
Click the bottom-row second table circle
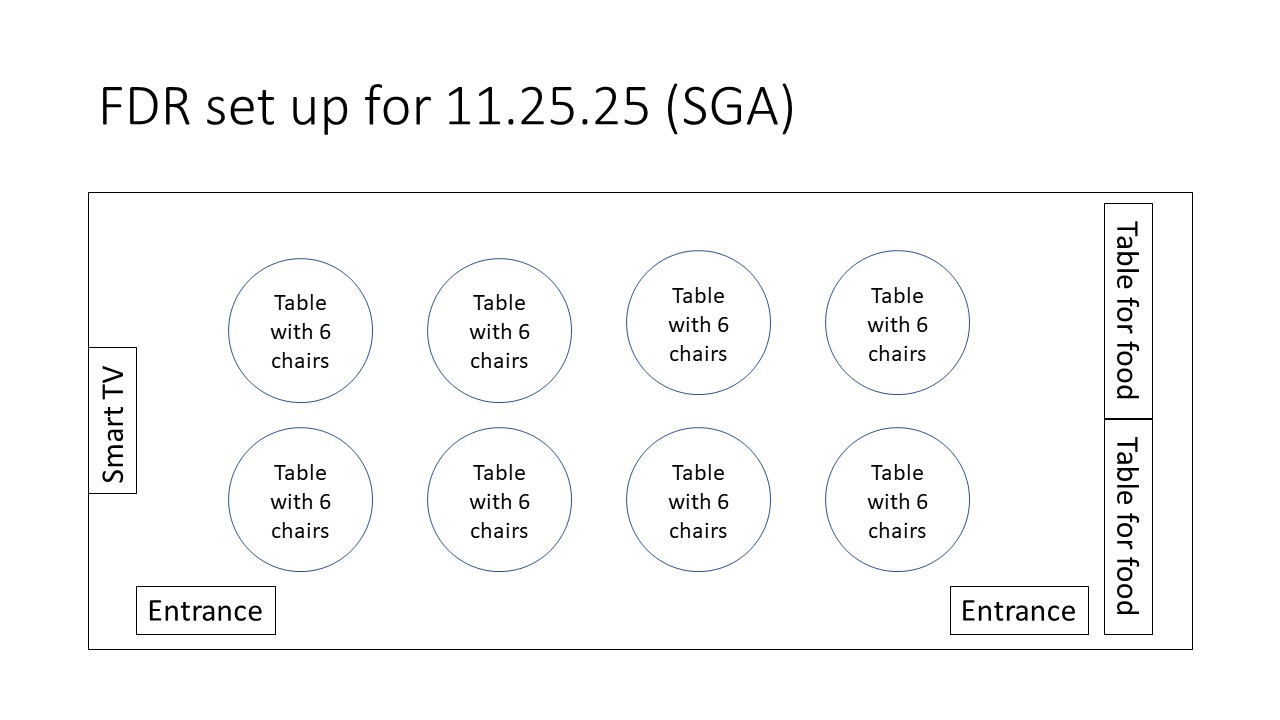coord(499,500)
